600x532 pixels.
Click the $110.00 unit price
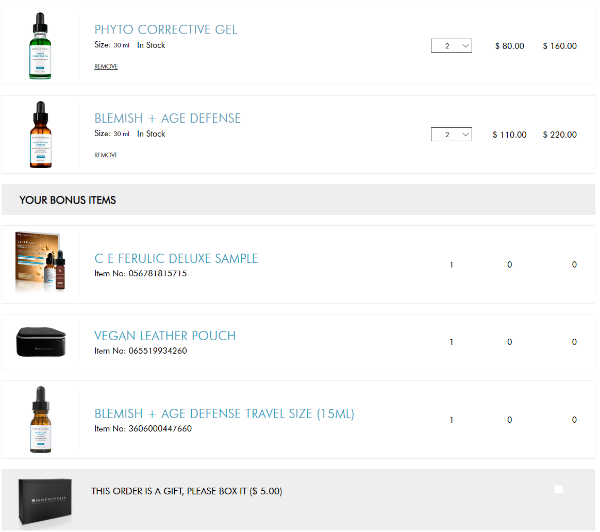coord(509,134)
